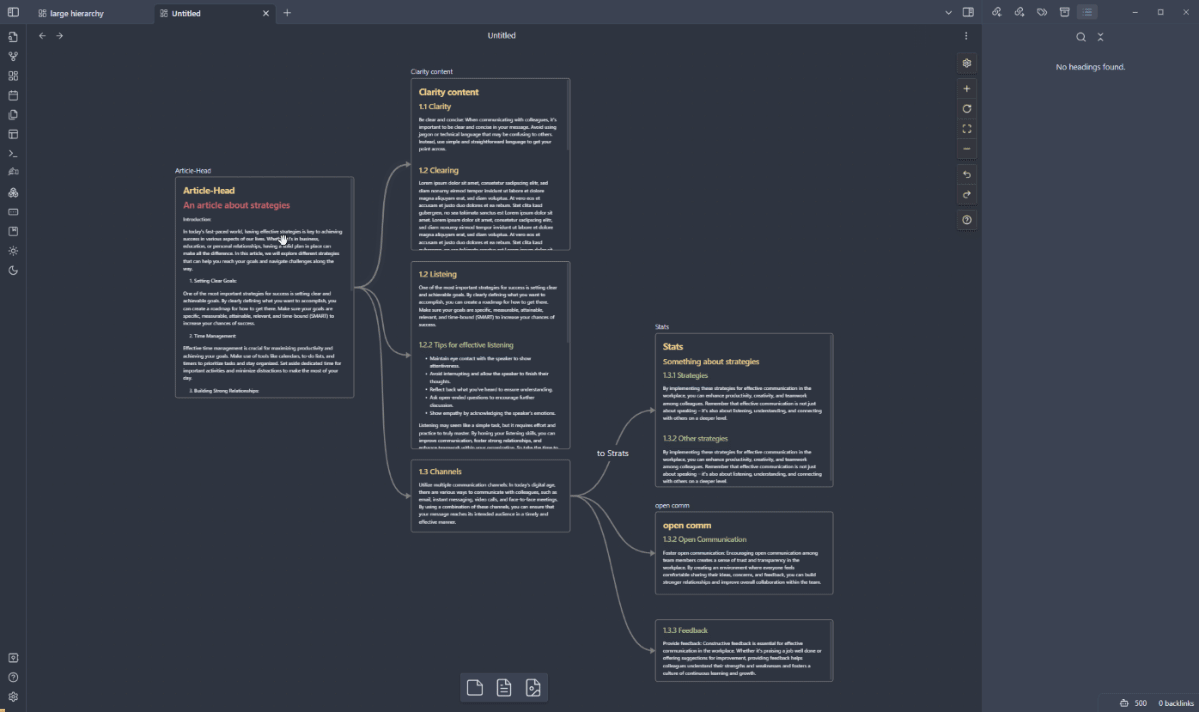1199x712 pixels.
Task: Select the Article-Head card
Action: (265, 288)
